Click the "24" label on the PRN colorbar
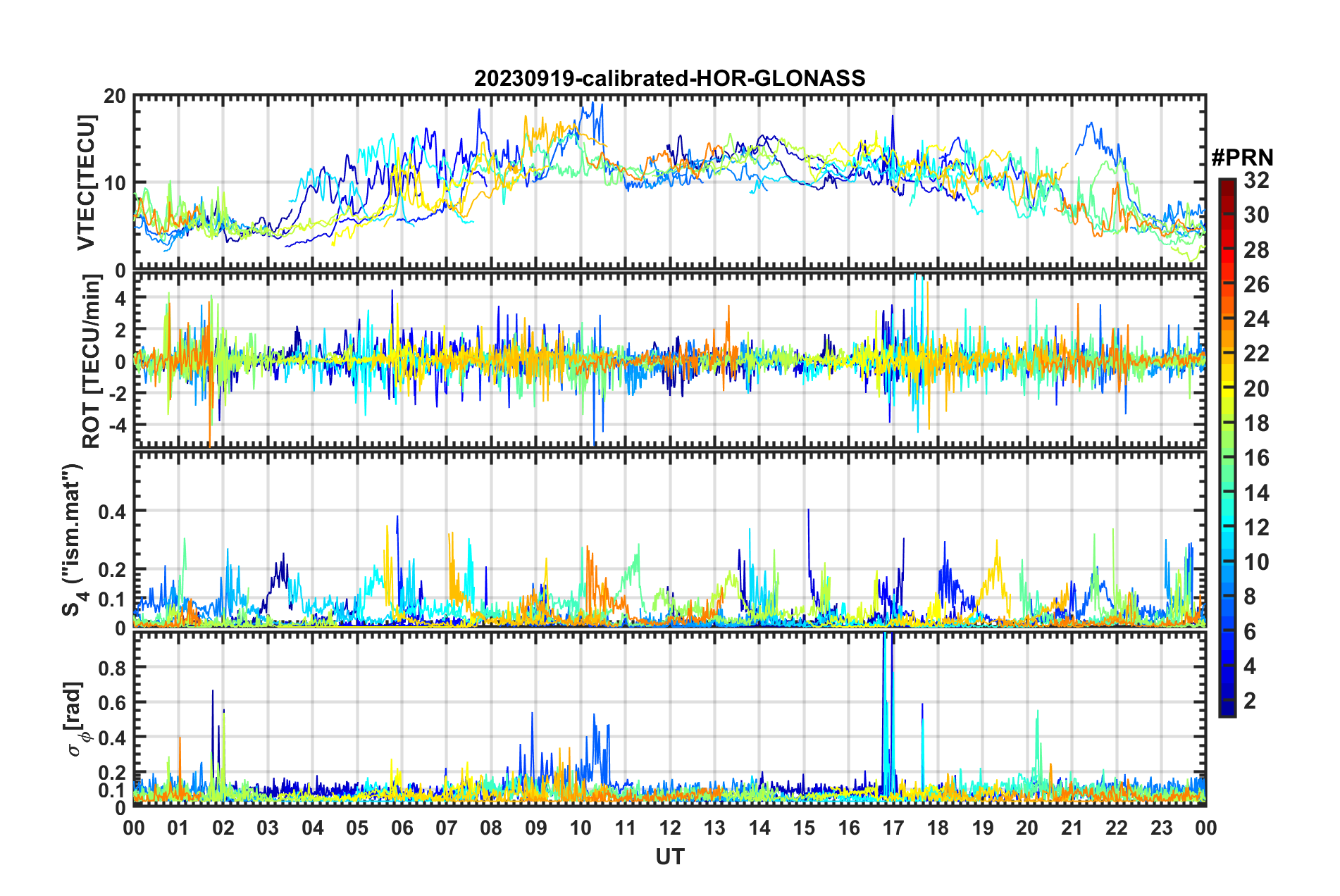 coord(1256,319)
